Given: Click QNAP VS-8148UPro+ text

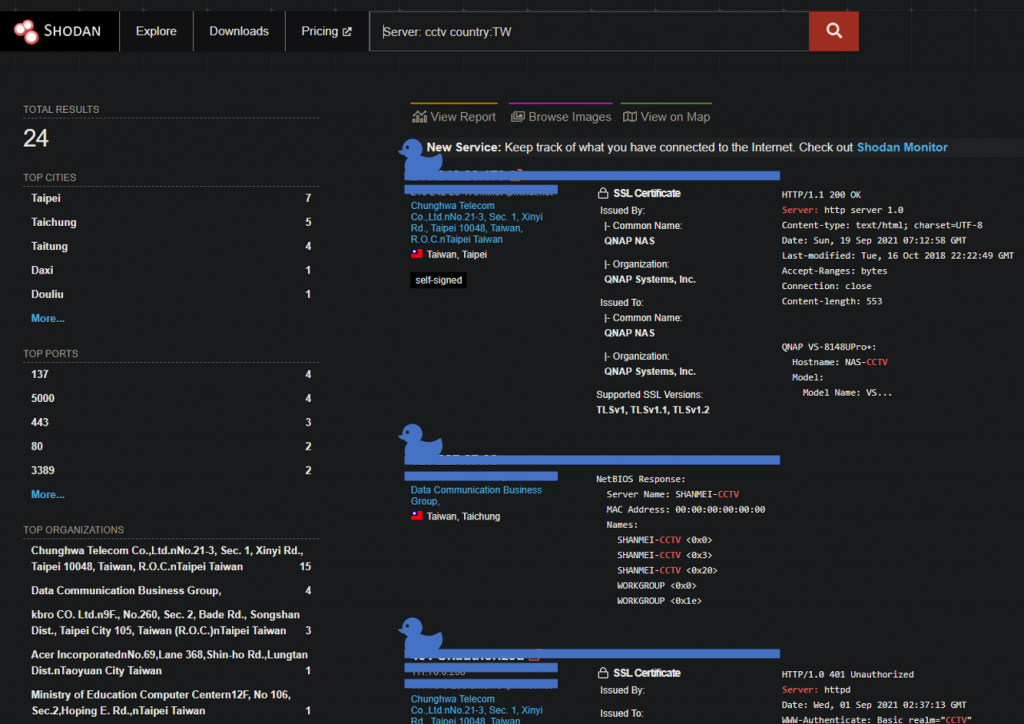Looking at the screenshot, I should (x=829, y=347).
